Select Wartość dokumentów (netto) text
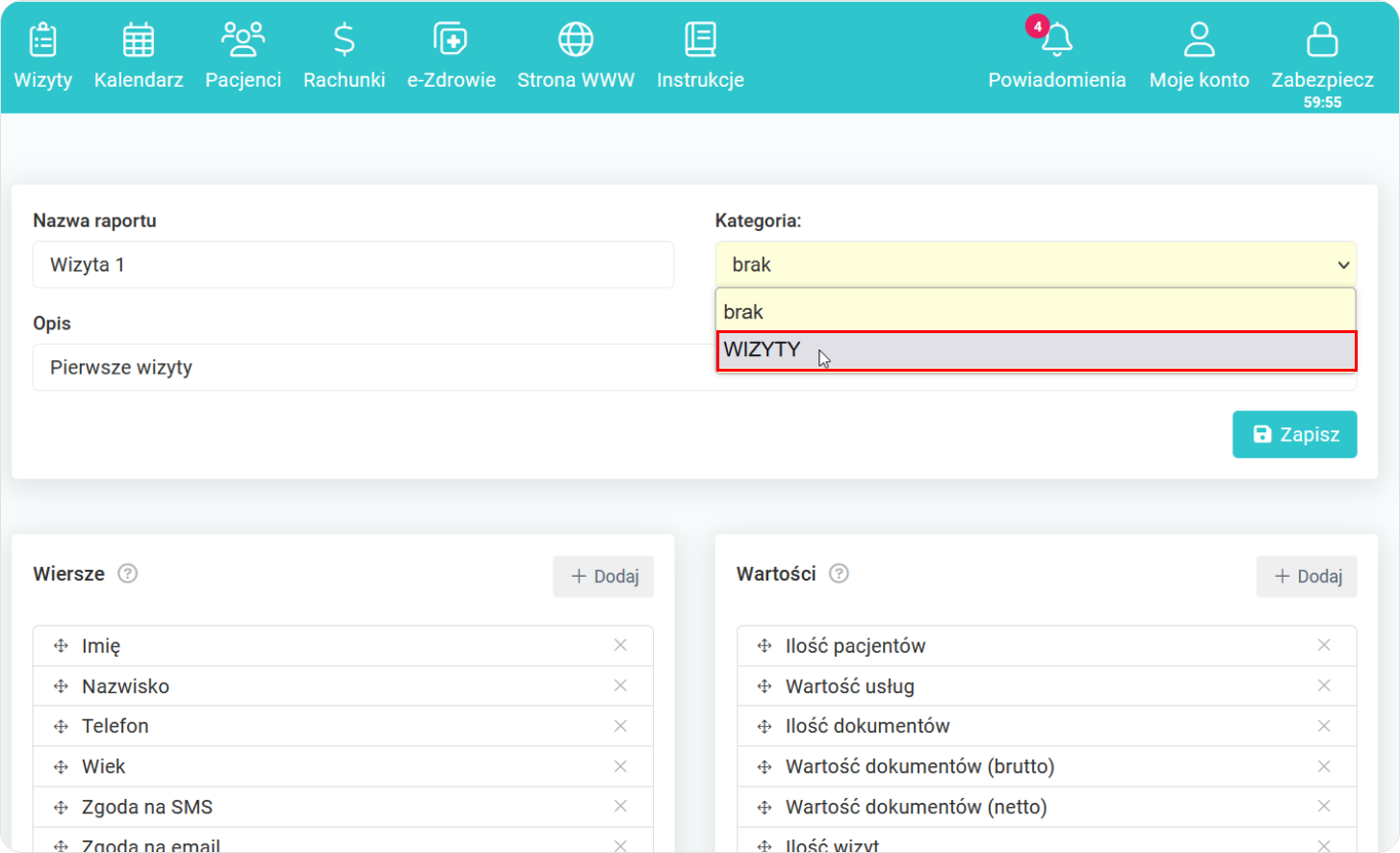Screen dimensions: 1400x853 coord(916,807)
